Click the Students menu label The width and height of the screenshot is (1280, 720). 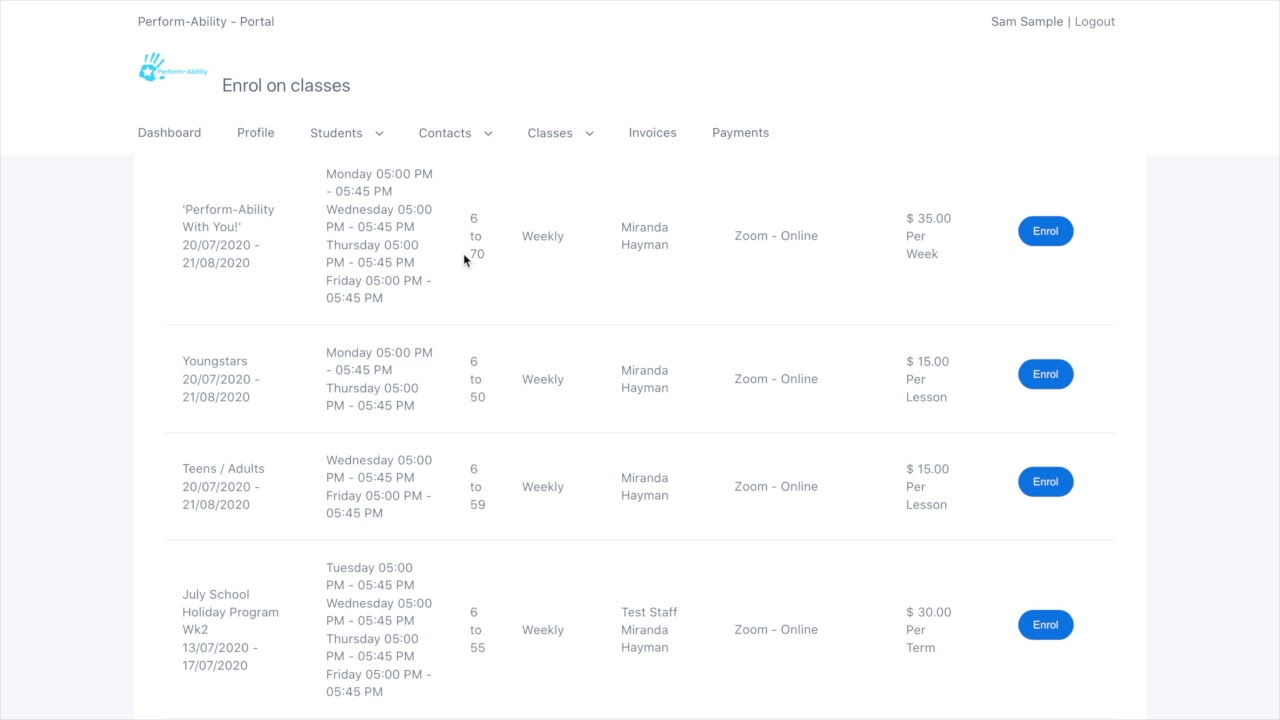coord(336,133)
